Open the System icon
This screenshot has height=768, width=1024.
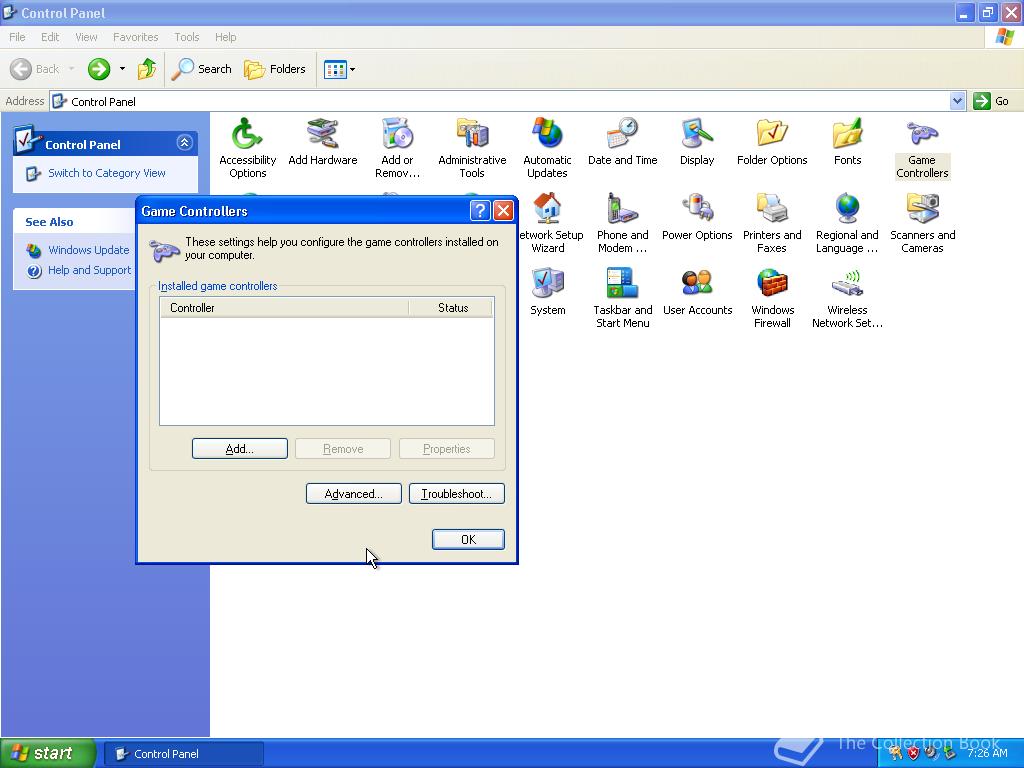[547, 292]
